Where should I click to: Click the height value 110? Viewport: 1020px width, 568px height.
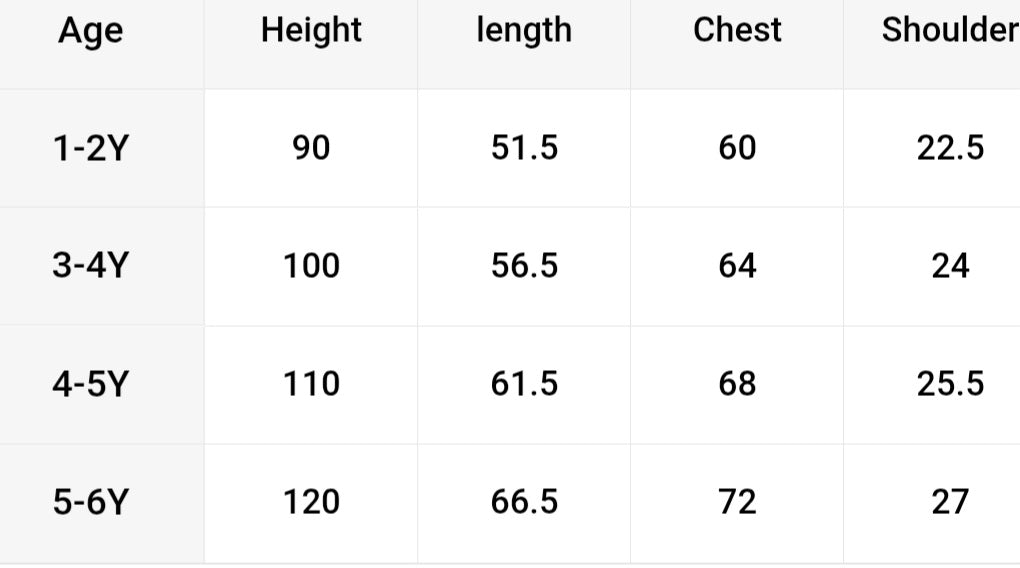(311, 384)
